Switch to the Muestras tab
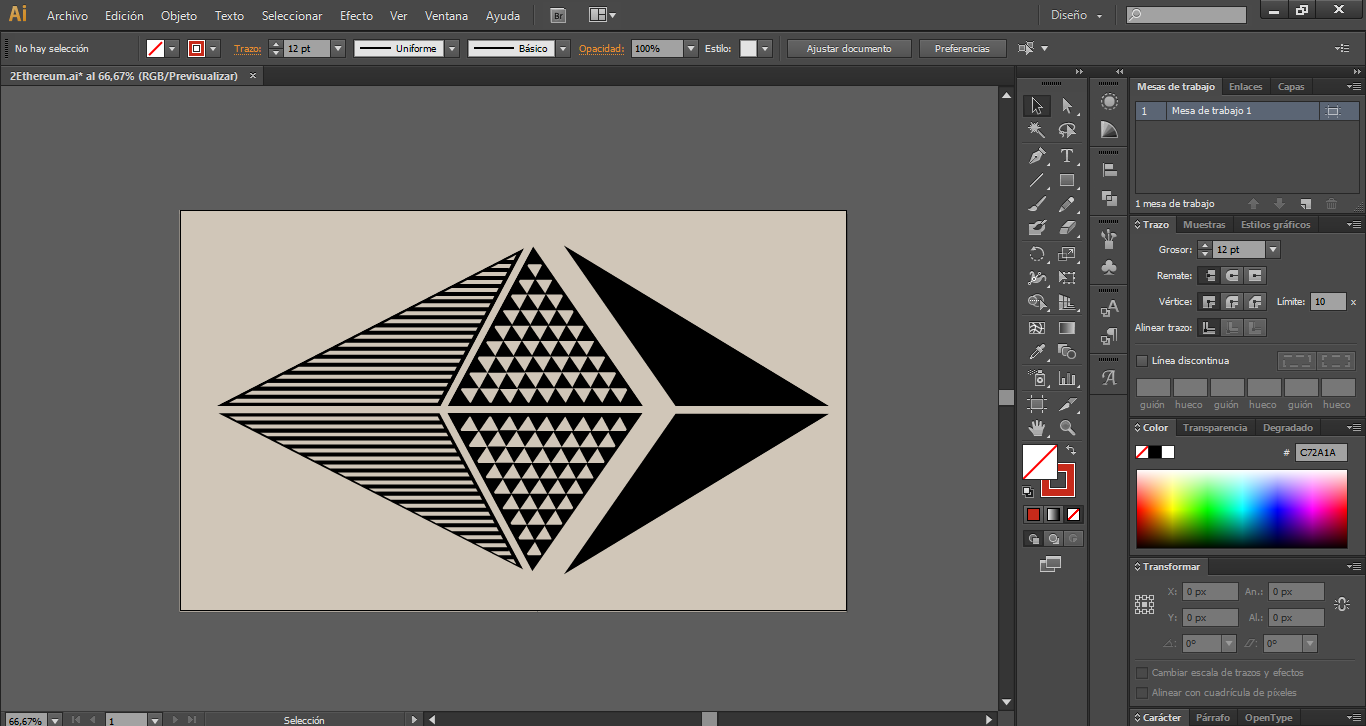This screenshot has height=726, width=1366. (x=1204, y=225)
